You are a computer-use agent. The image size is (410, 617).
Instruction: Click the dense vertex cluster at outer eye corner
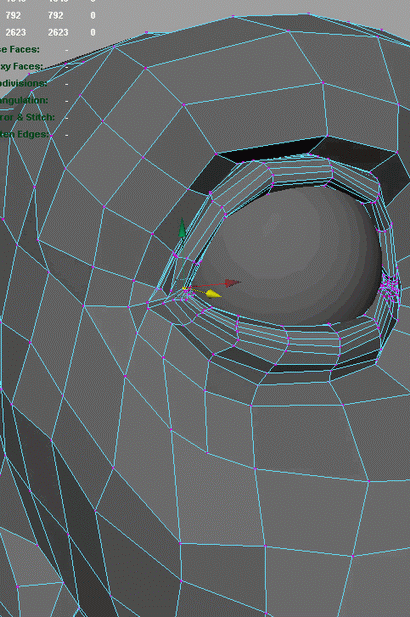coord(390,286)
